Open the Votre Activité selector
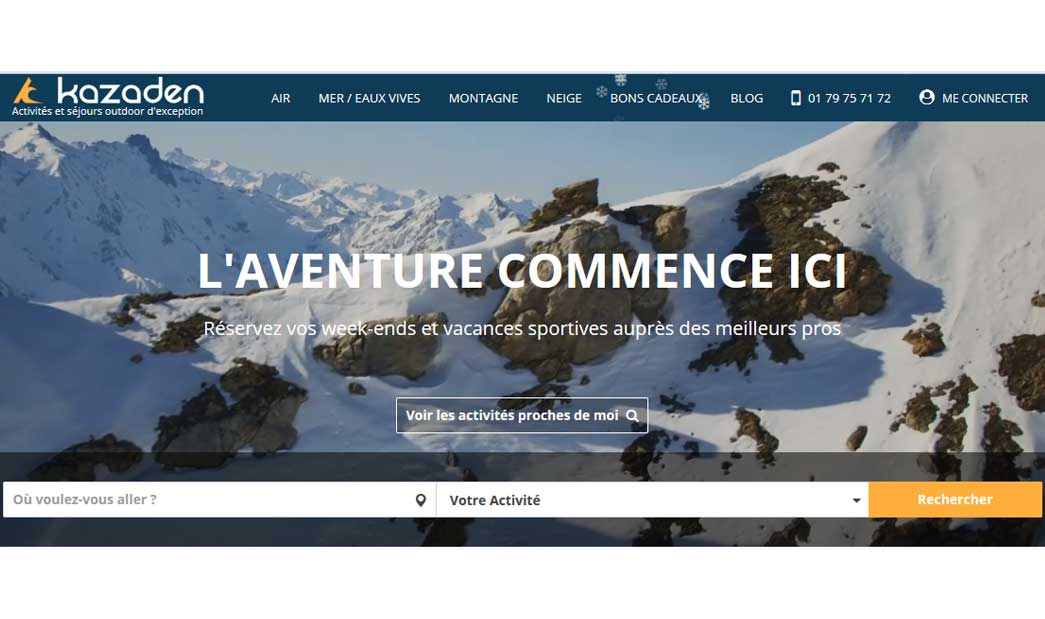The image size is (1045, 619). coord(652,500)
